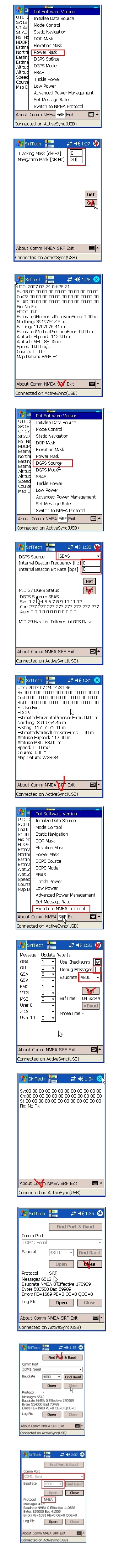
Task: Choose Poll Software Version in first SiRF menu
Action: [55, 11]
